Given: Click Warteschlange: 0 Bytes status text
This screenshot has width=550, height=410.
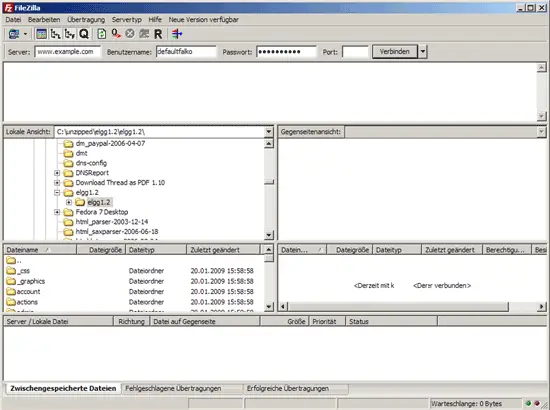Looking at the screenshot, I should [x=467, y=404].
